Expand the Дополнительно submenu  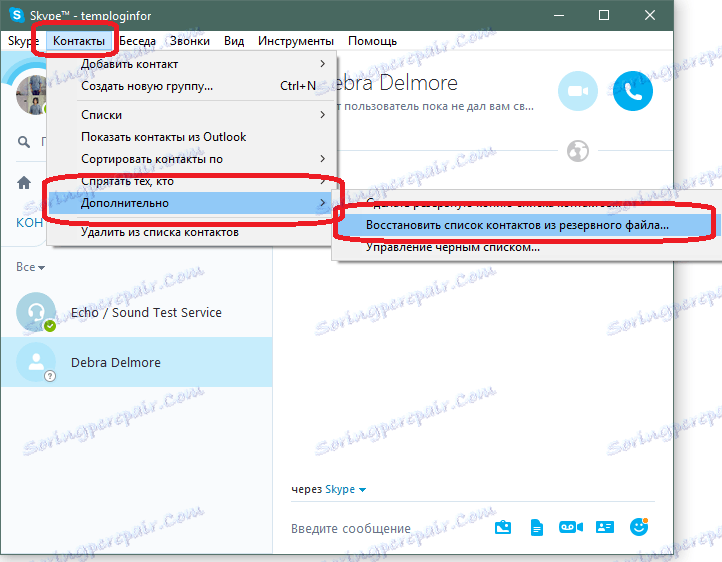coord(192,203)
